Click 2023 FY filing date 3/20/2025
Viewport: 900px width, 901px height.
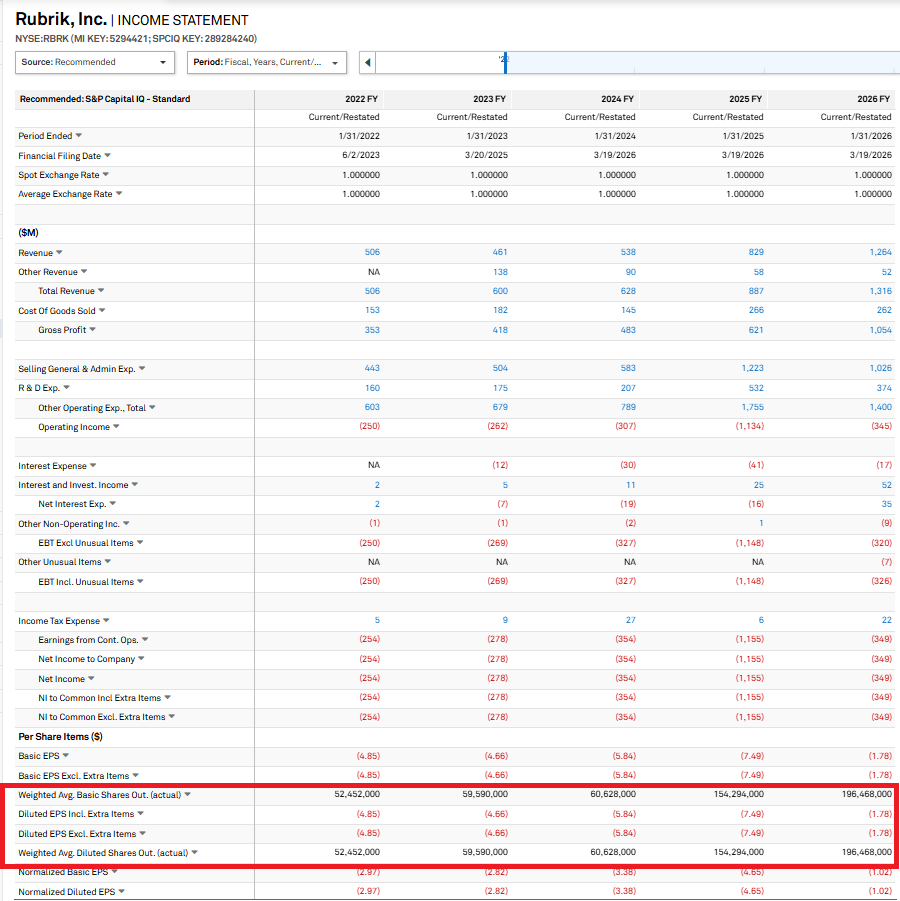point(487,155)
